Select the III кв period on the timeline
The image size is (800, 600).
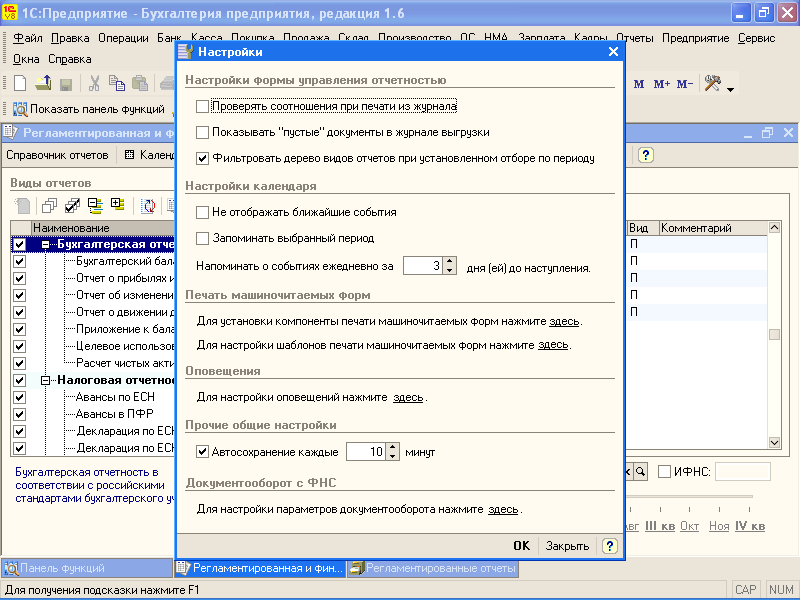(x=660, y=526)
